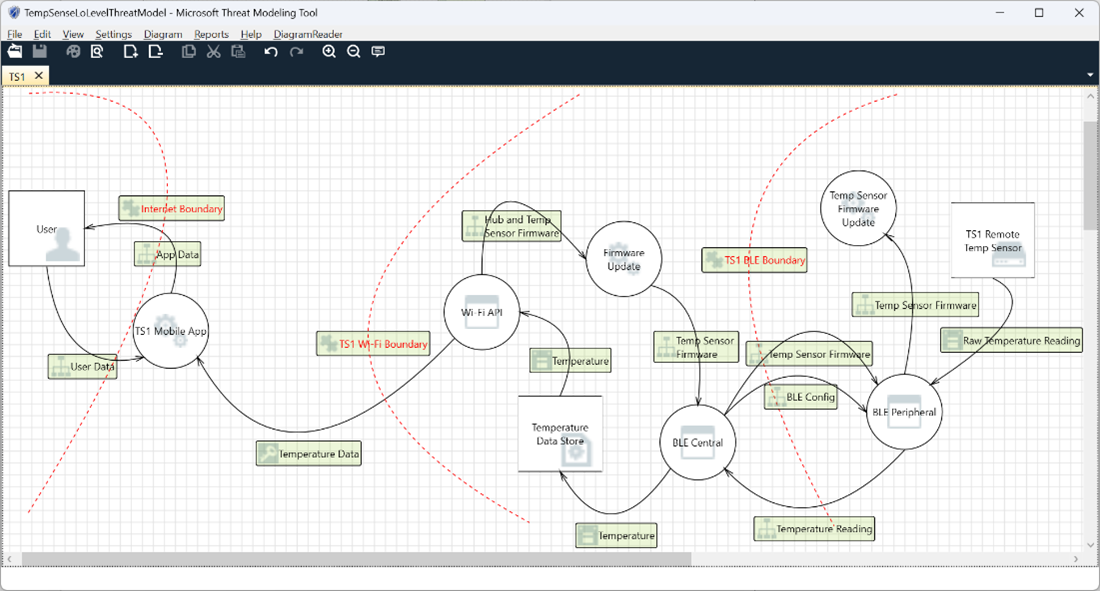The height and width of the screenshot is (591, 1100).
Task: Zoom out of the diagram
Action: [353, 52]
